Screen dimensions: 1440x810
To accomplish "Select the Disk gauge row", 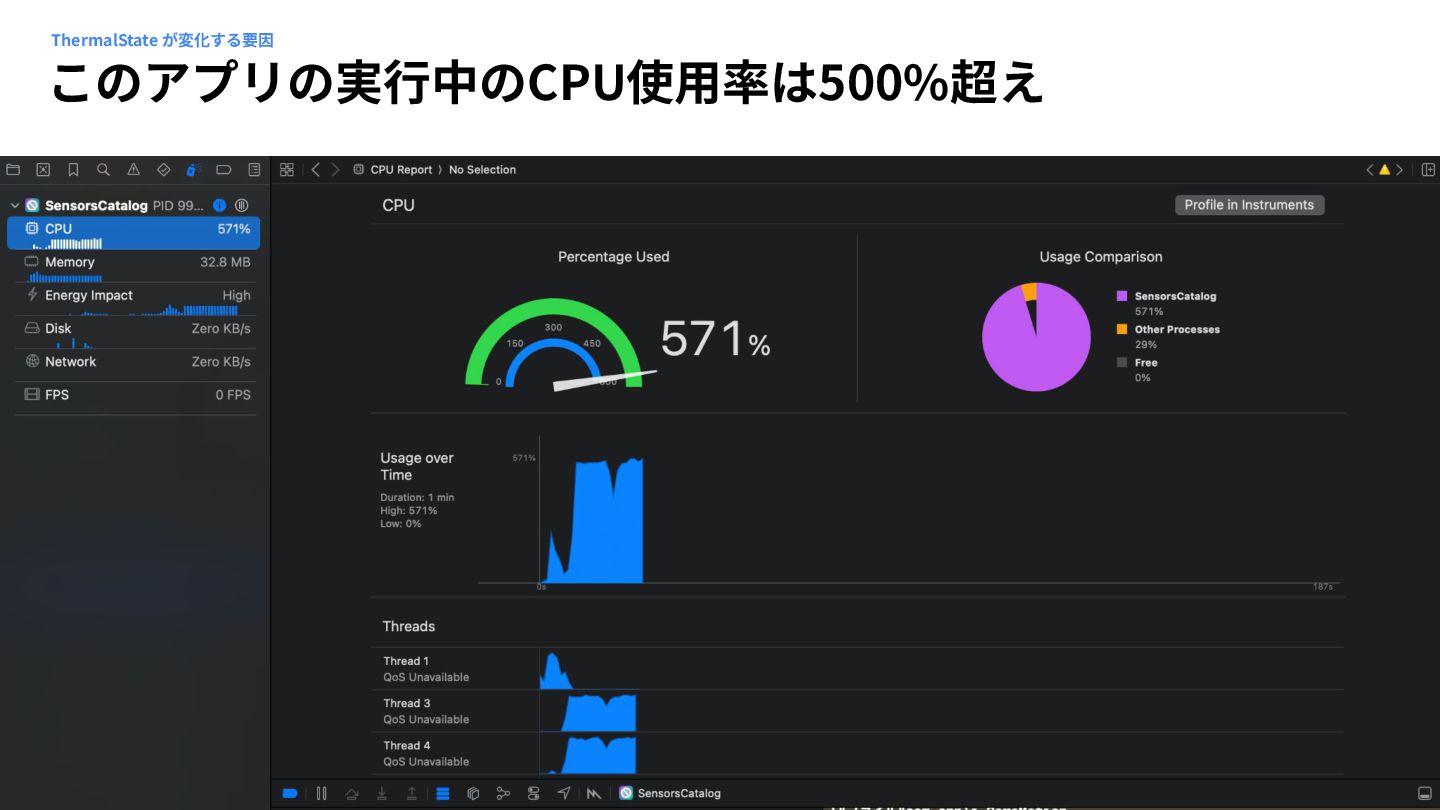I will coord(133,333).
